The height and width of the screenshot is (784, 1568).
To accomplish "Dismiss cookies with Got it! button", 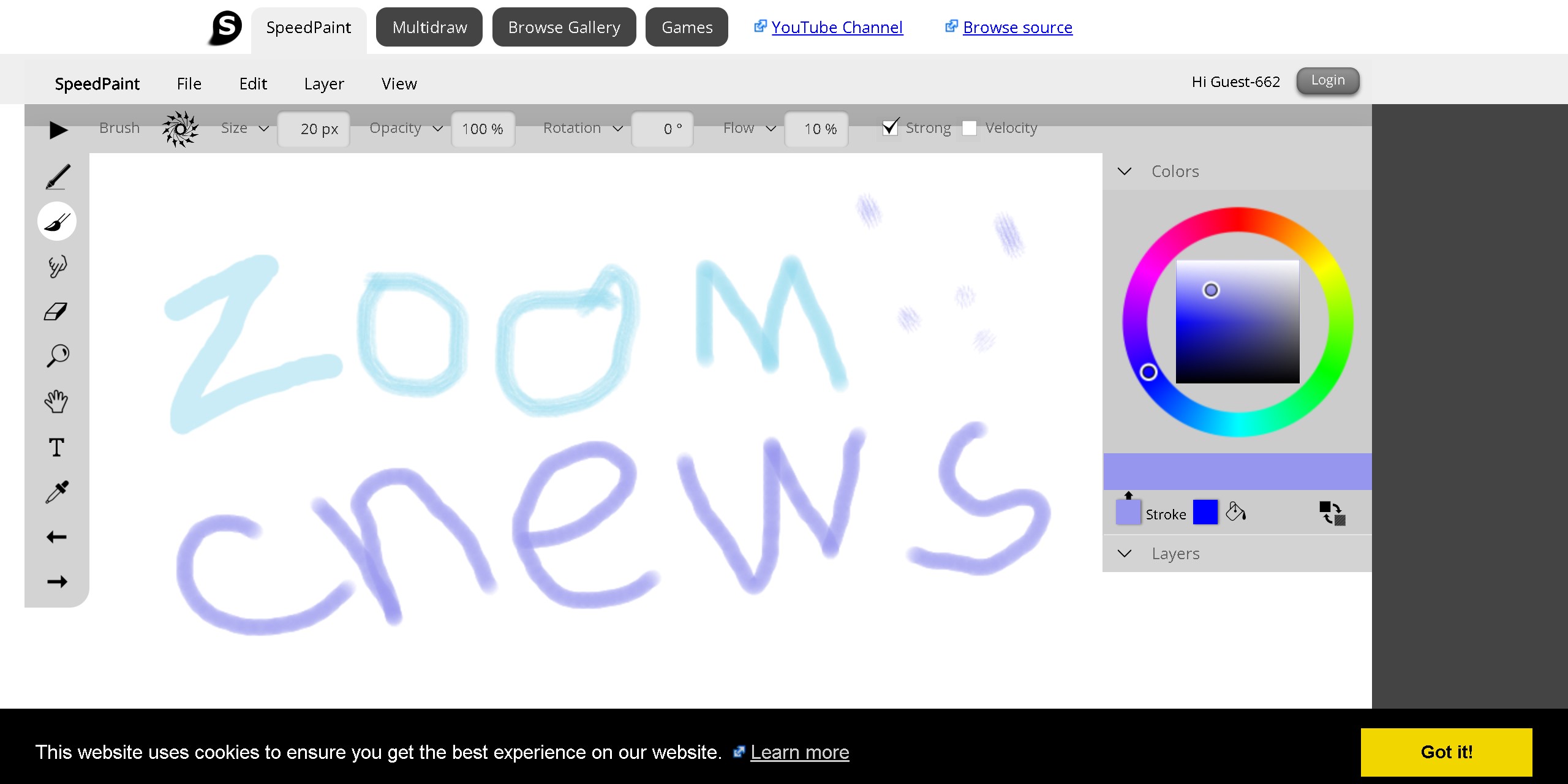I will pos(1447,752).
